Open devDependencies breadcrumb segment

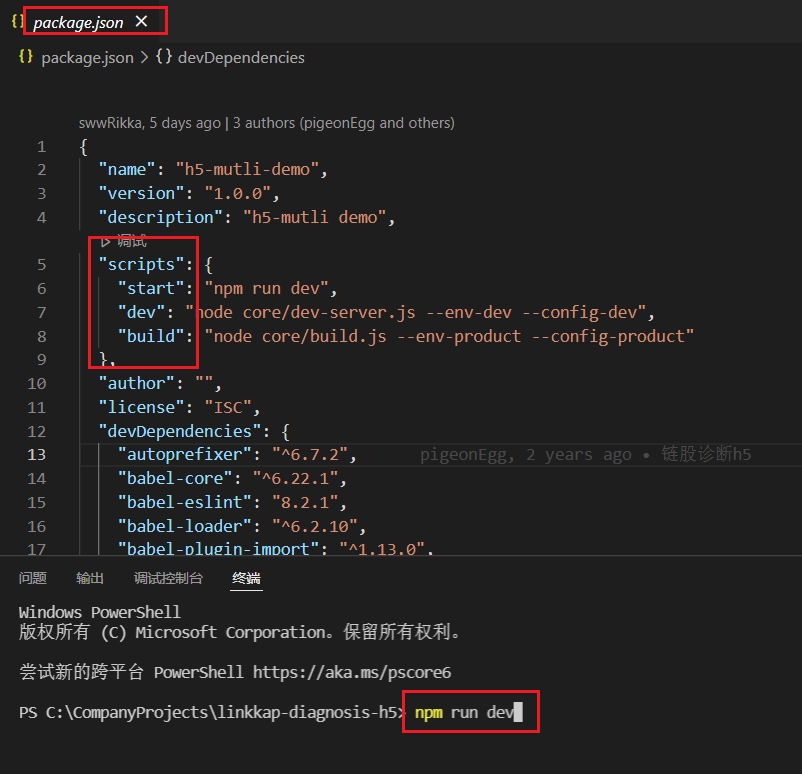(x=241, y=58)
